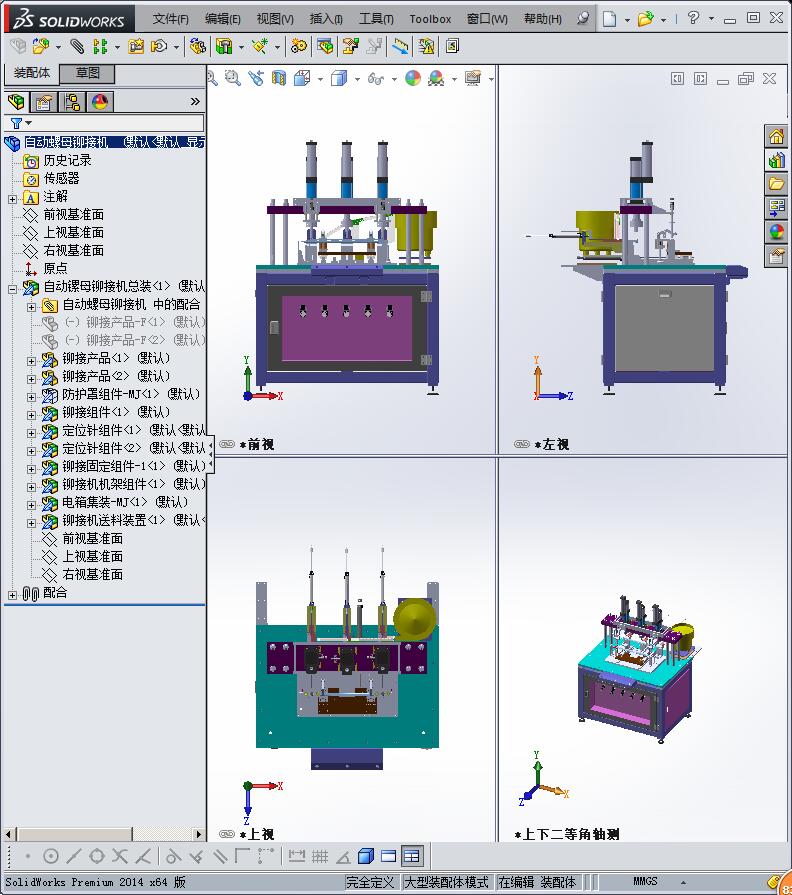Click the Section View icon

[278, 78]
